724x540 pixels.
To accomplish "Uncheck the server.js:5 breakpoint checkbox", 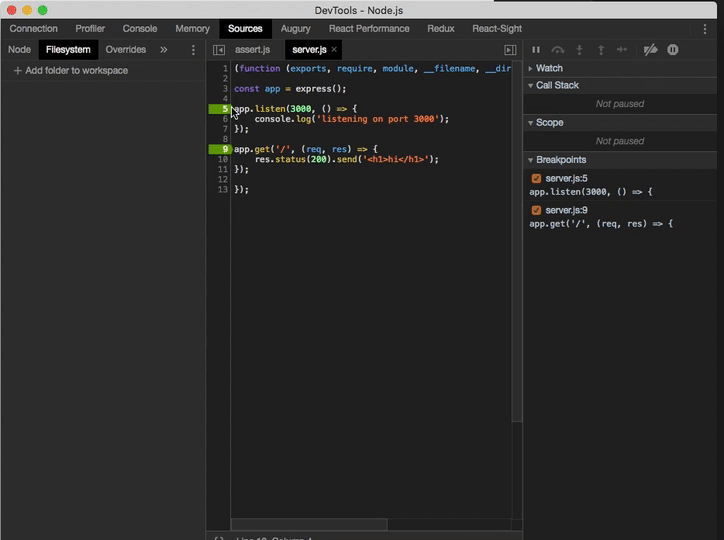I will (x=536, y=179).
